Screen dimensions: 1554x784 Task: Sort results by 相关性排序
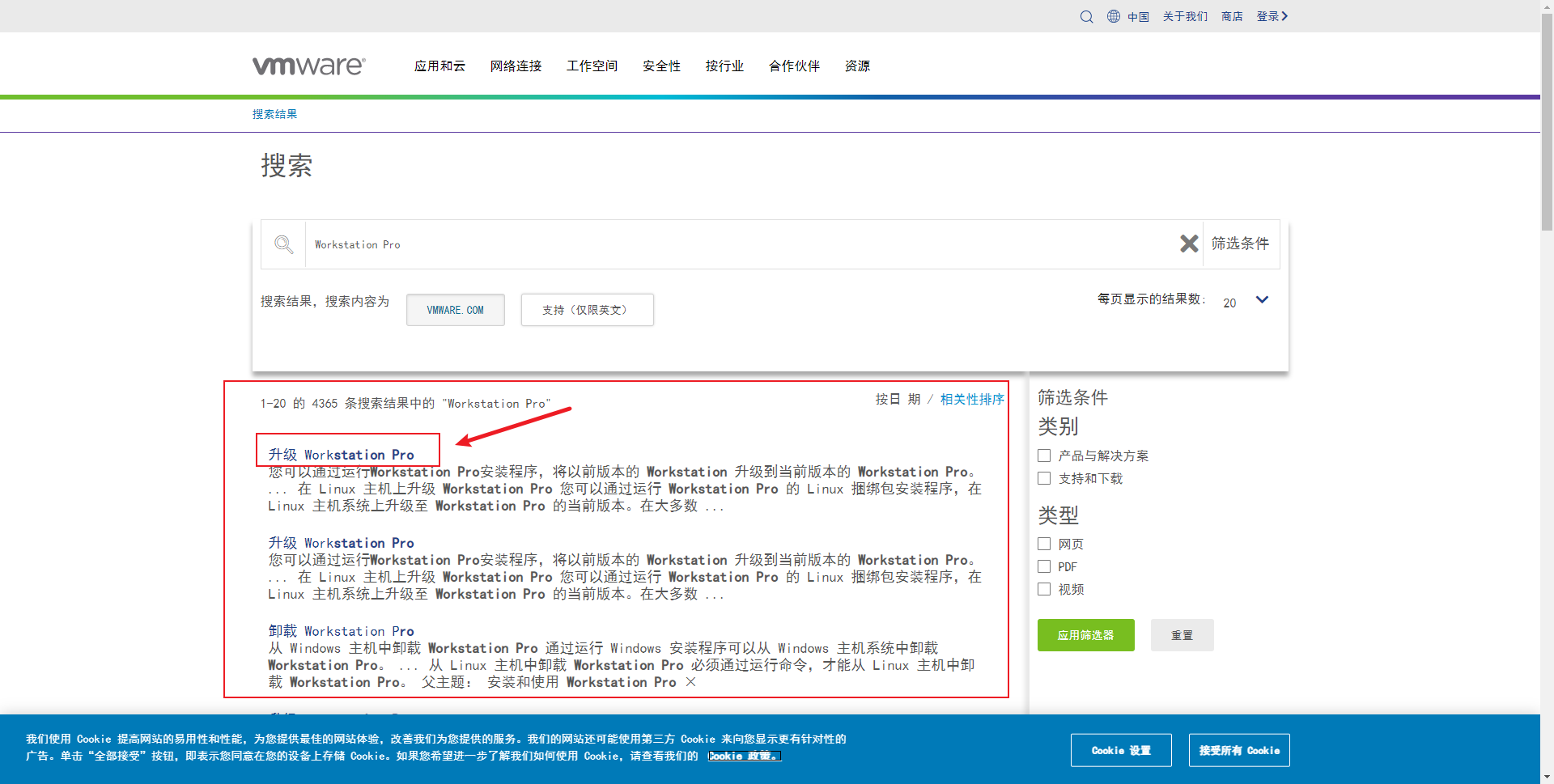point(972,400)
